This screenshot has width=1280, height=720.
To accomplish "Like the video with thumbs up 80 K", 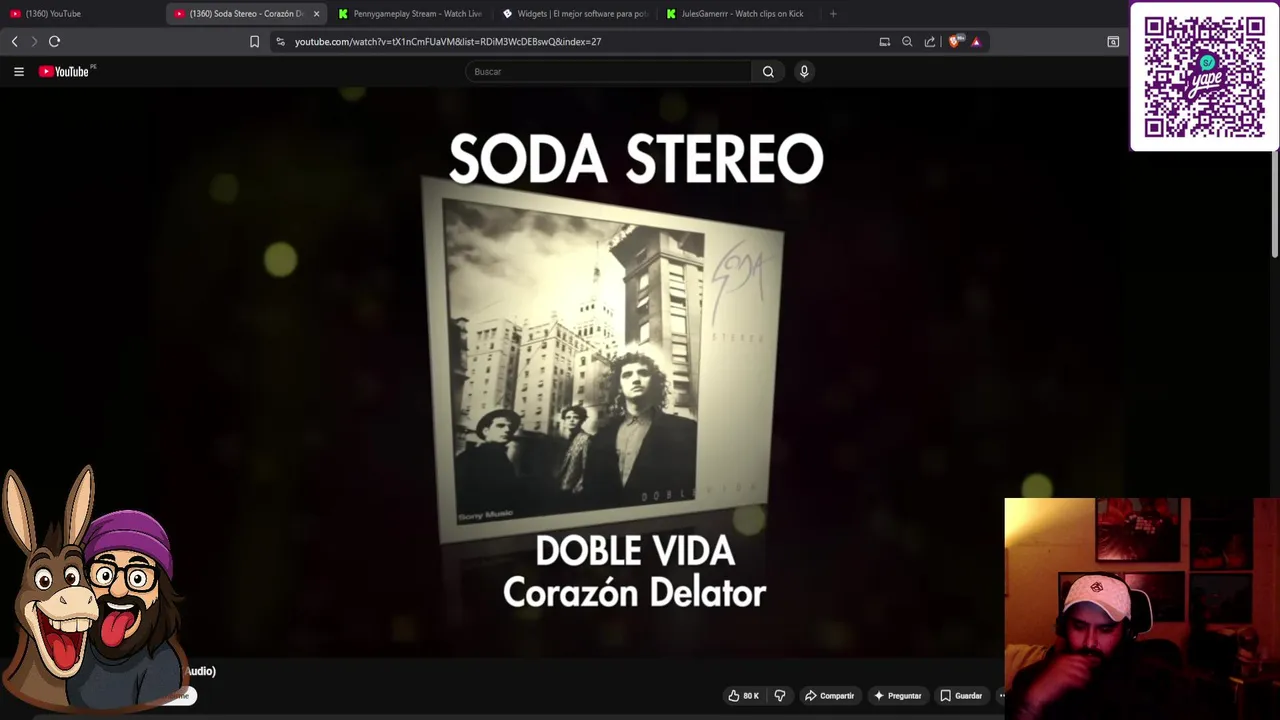I will point(743,696).
